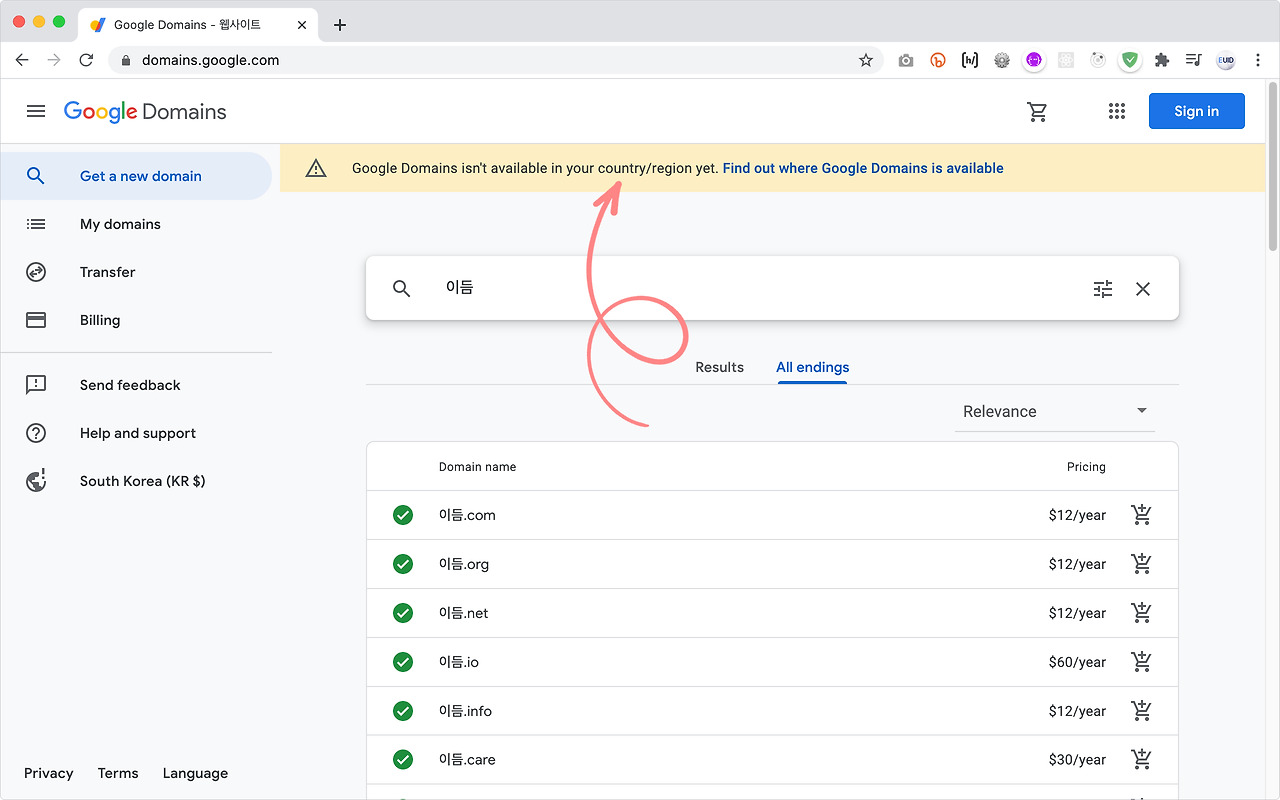Open the Google Domains availability link
Image resolution: width=1280 pixels, height=800 pixels.
(862, 168)
